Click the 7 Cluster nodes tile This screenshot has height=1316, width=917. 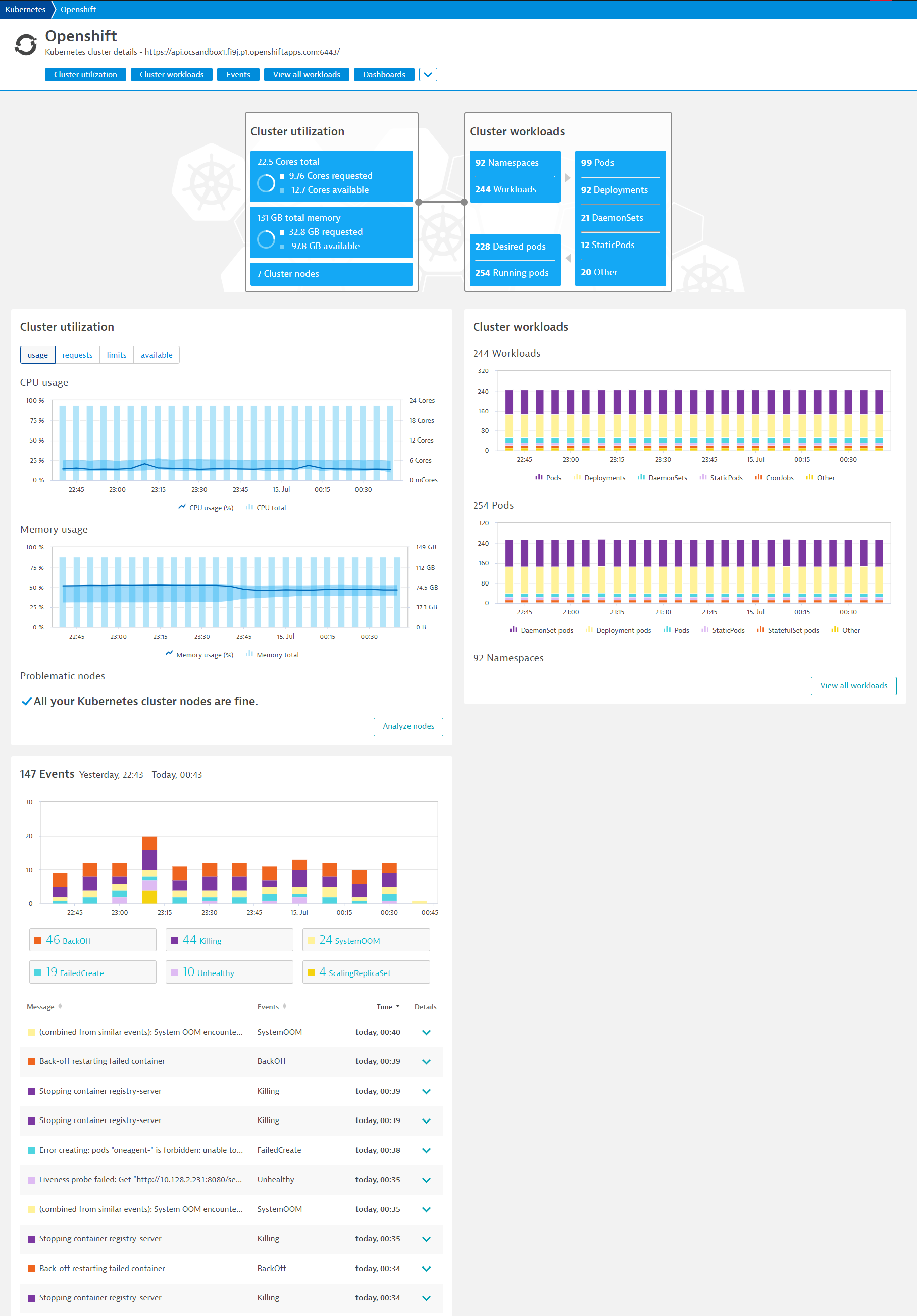pyautogui.click(x=332, y=274)
